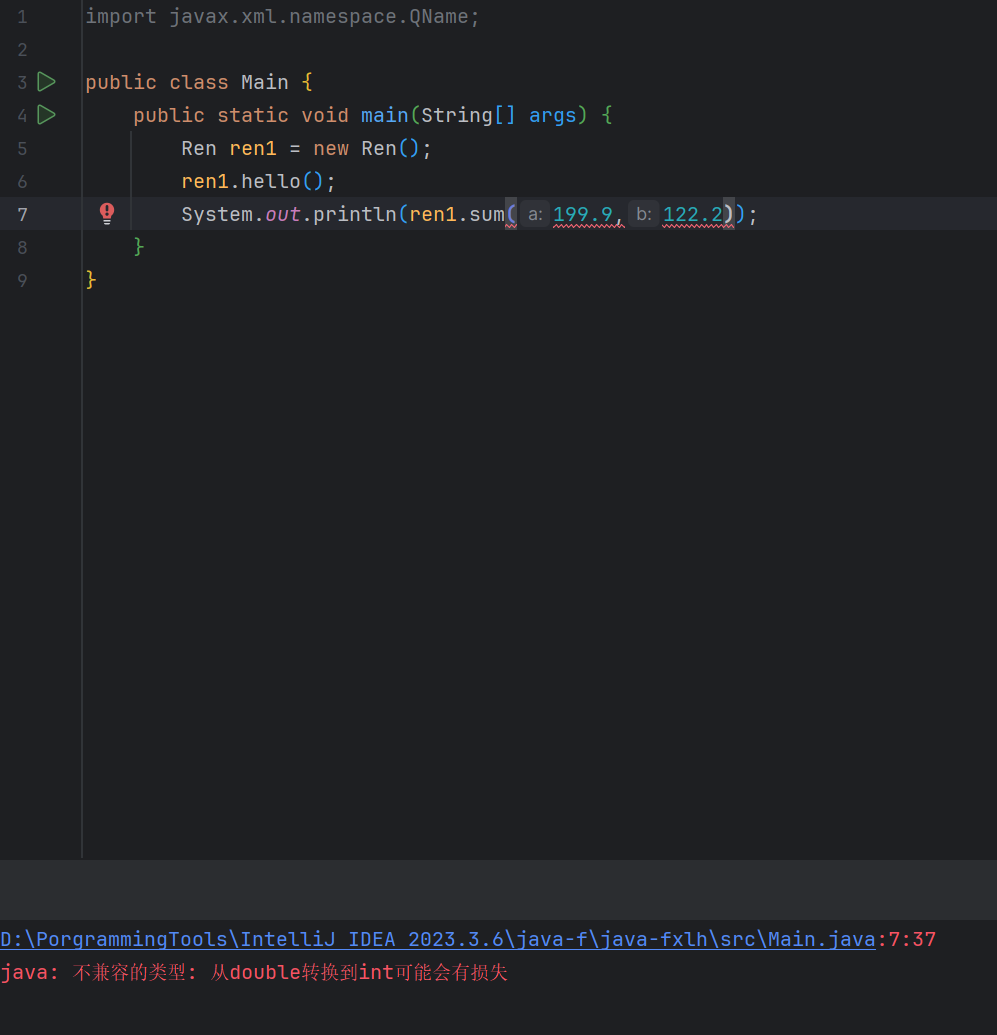Viewport: 997px width, 1035px height.
Task: Click the yellow closing brace on line 9
Action: point(91,280)
